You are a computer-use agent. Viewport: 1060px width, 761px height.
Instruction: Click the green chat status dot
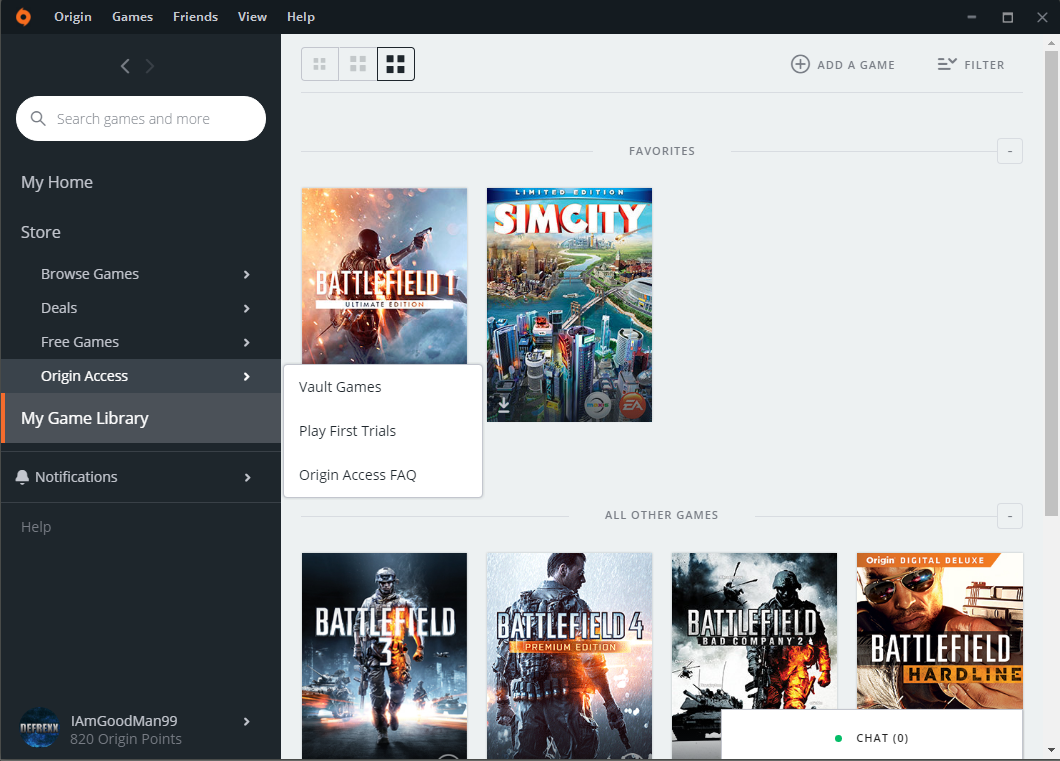[x=838, y=738]
